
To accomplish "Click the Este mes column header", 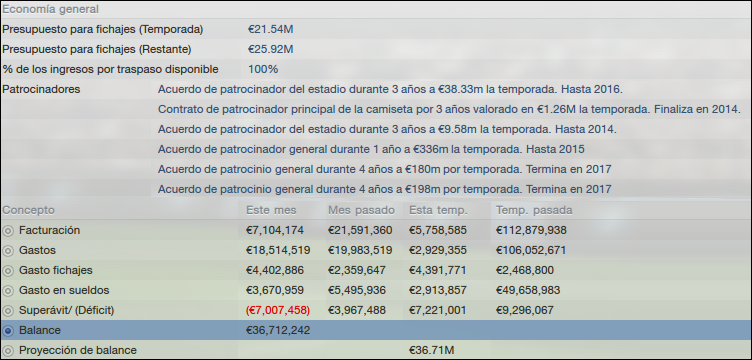I will (x=271, y=210).
